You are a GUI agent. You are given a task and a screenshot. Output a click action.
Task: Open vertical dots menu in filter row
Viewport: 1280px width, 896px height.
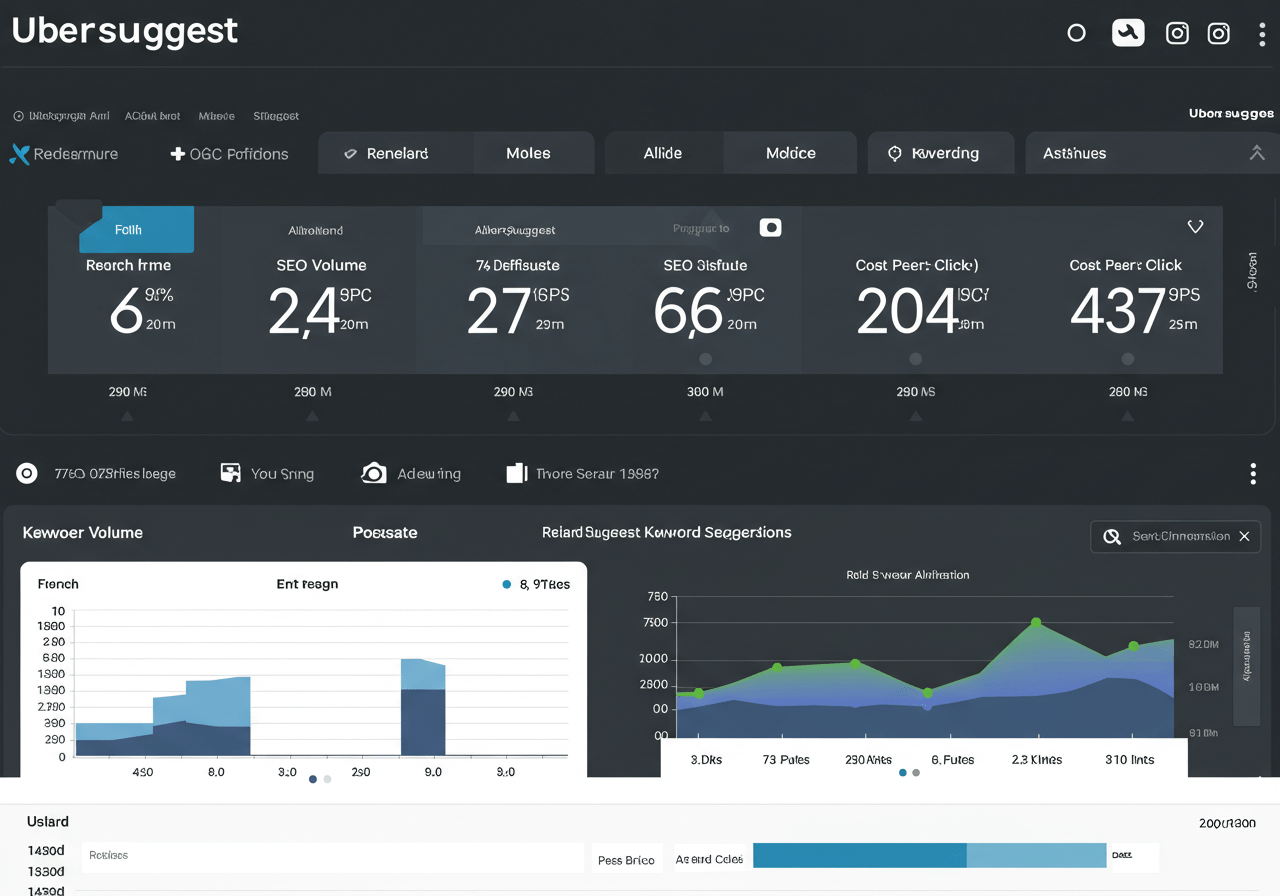tap(1253, 474)
